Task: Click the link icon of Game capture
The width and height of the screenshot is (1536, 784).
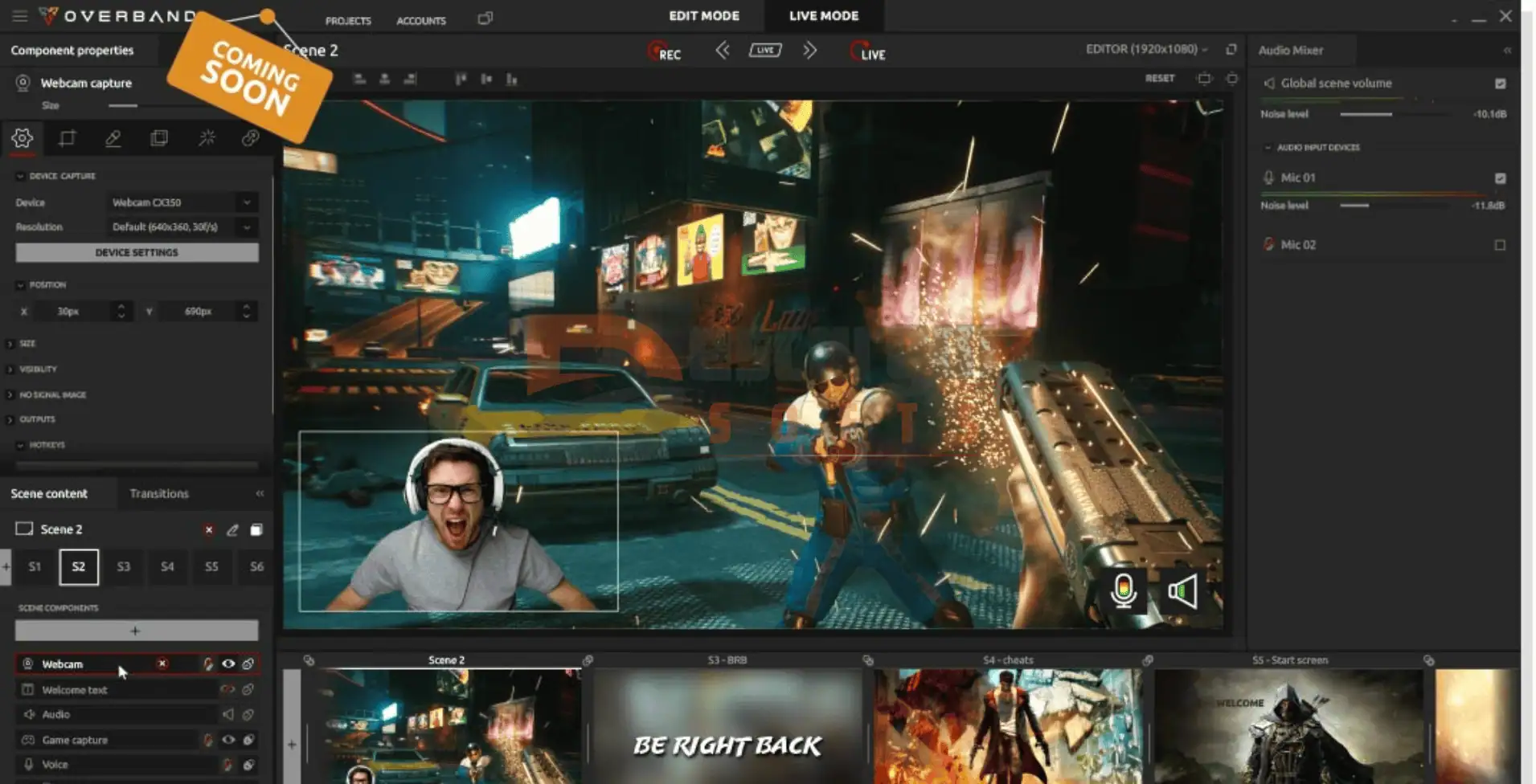Action: (248, 740)
